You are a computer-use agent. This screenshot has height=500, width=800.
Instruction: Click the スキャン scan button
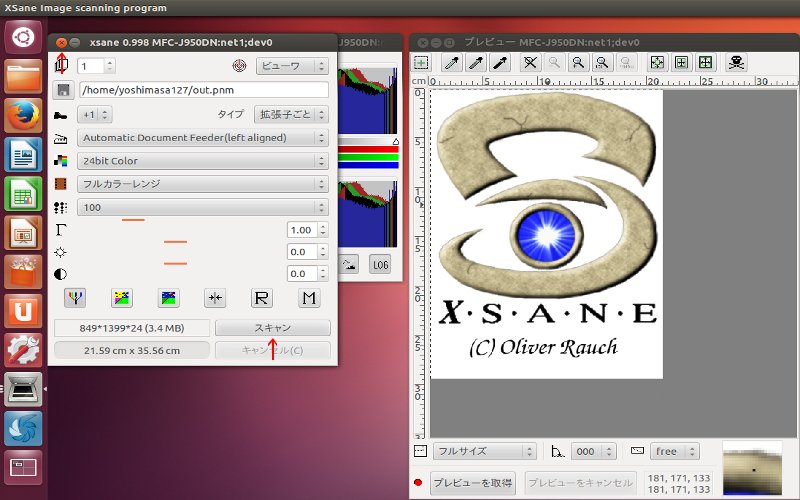click(272, 328)
